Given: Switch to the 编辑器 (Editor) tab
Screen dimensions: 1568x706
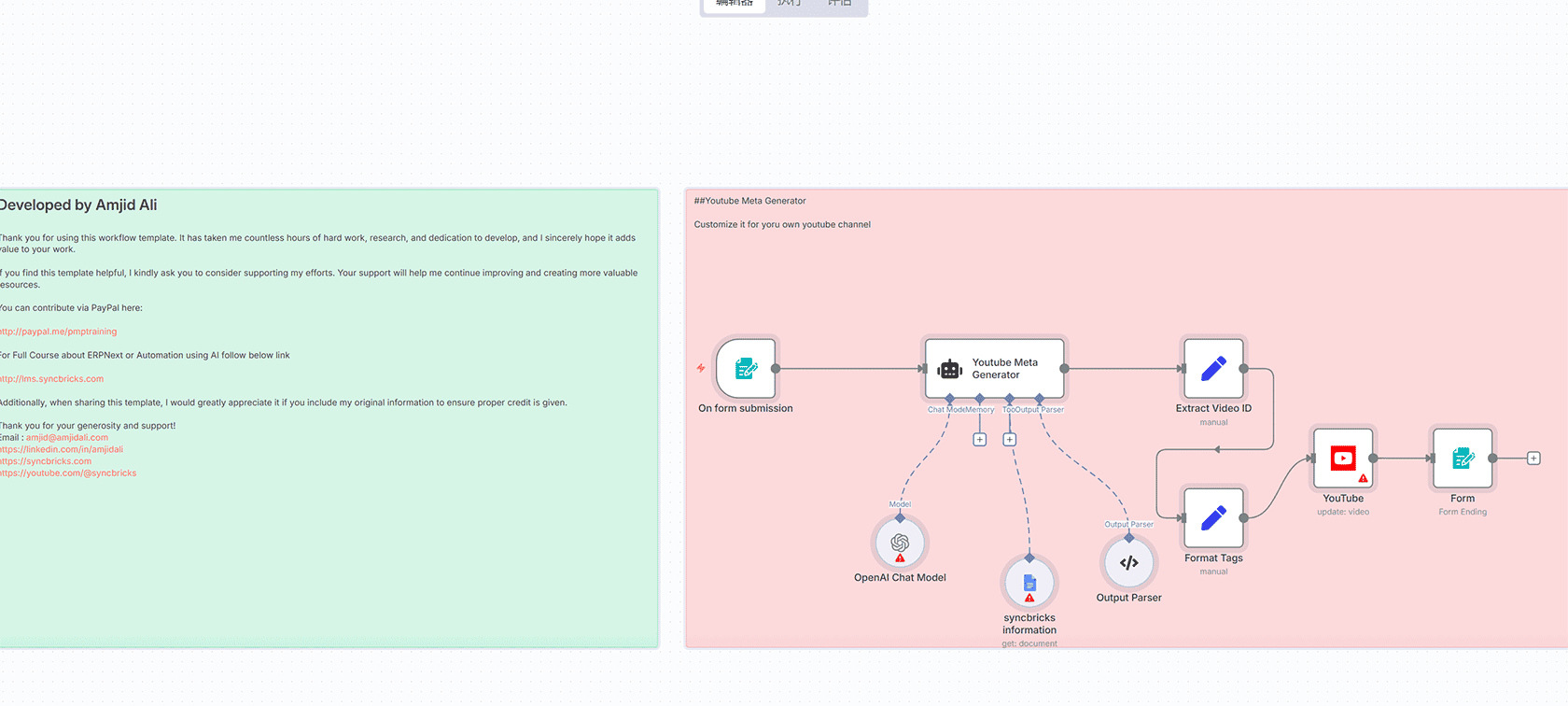Looking at the screenshot, I should tap(735, 4).
